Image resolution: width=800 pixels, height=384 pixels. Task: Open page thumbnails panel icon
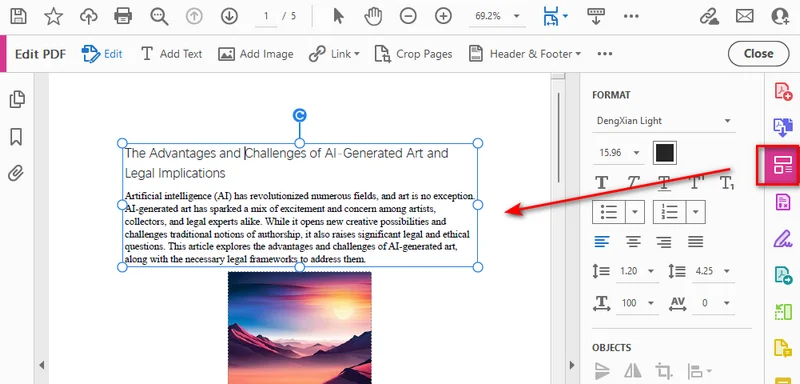17,99
